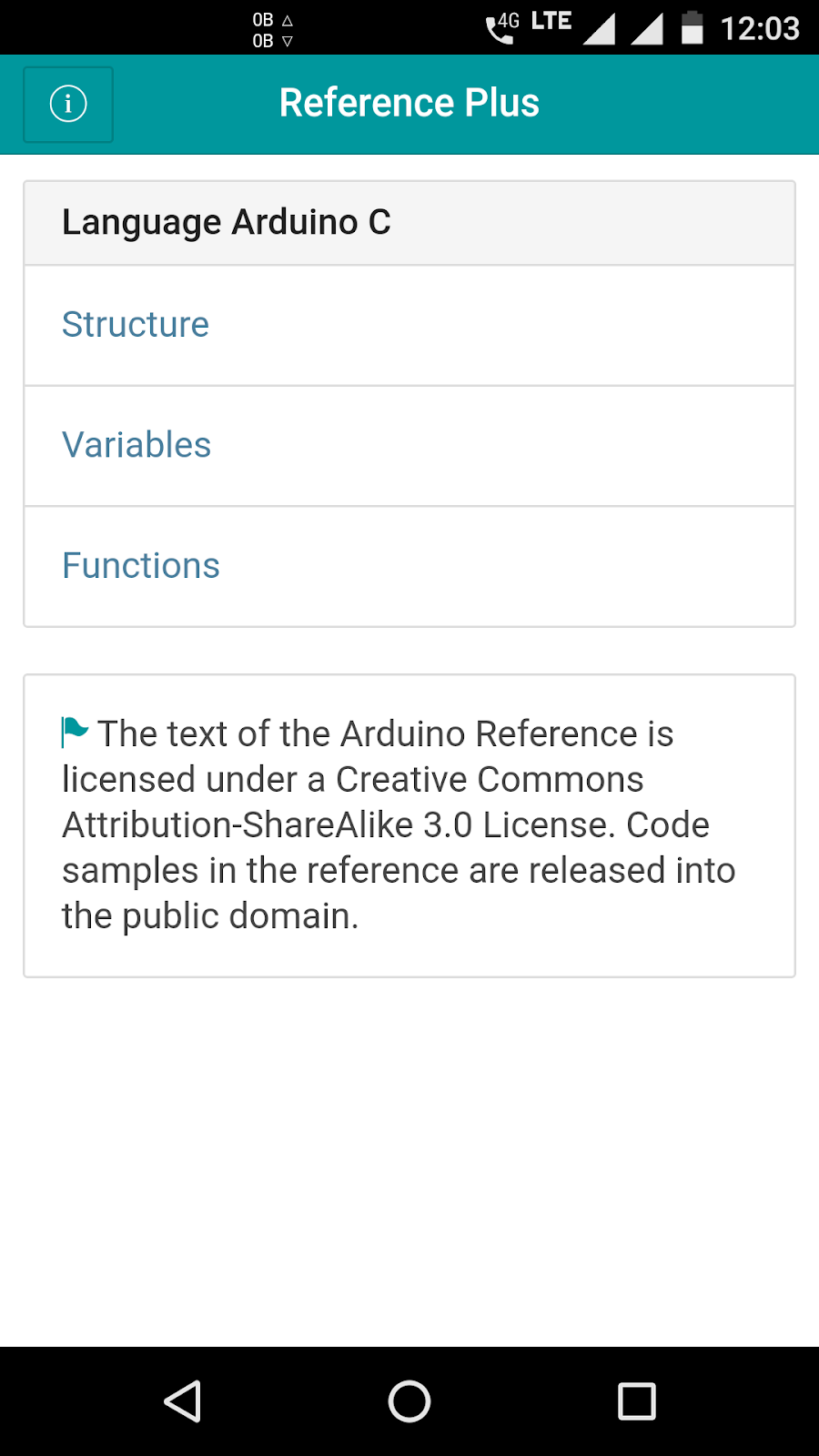Tap the Reference Plus title
Viewport: 819px width, 1456px height.
tap(409, 103)
